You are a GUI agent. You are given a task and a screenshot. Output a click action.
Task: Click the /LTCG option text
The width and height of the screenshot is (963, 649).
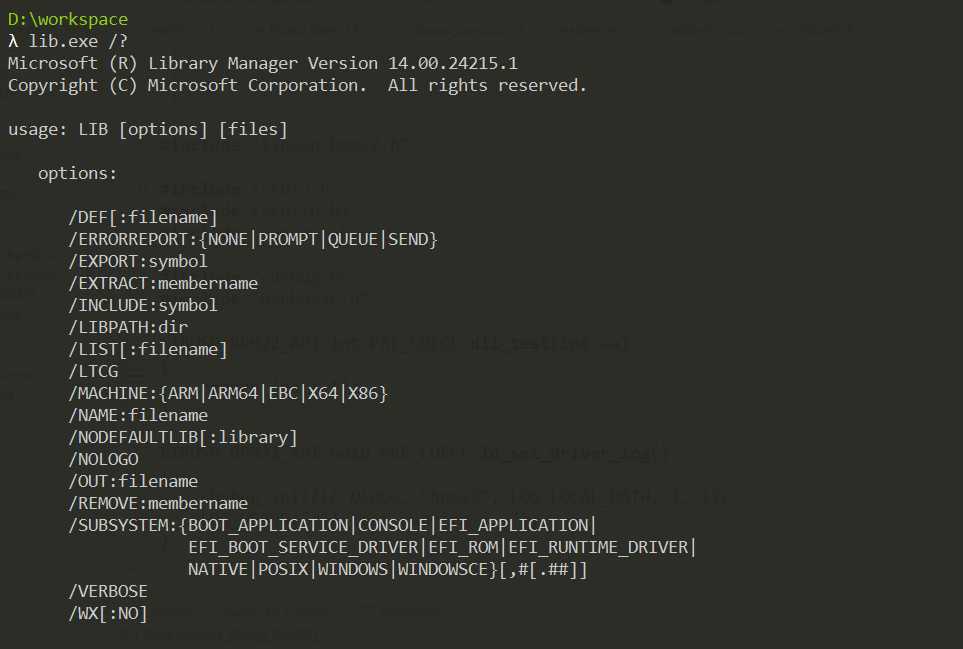tap(93, 371)
